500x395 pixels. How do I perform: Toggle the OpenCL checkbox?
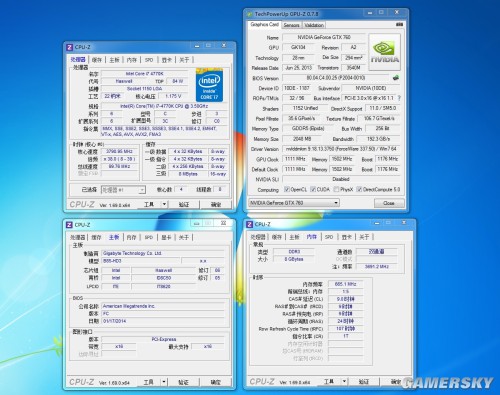[286, 189]
